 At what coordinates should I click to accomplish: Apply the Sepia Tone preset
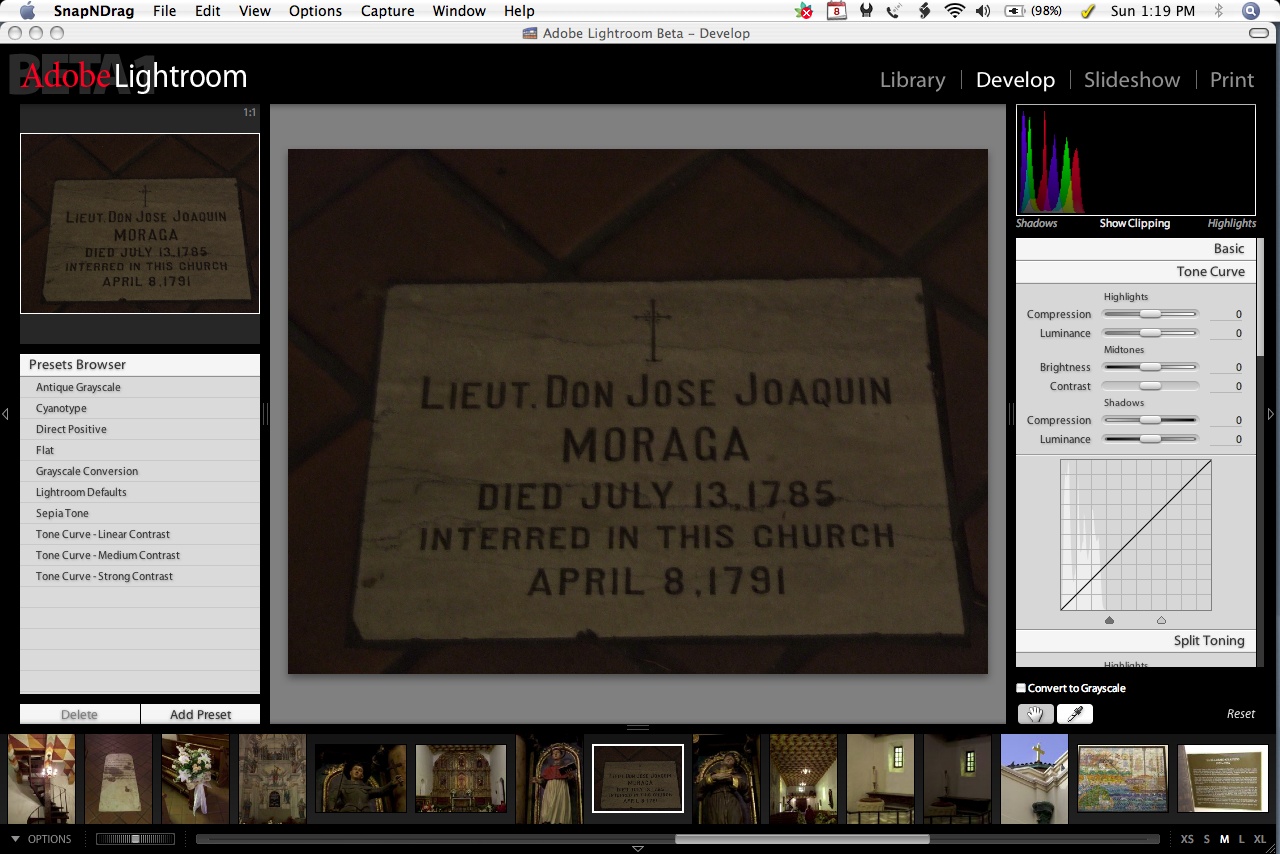[x=62, y=513]
